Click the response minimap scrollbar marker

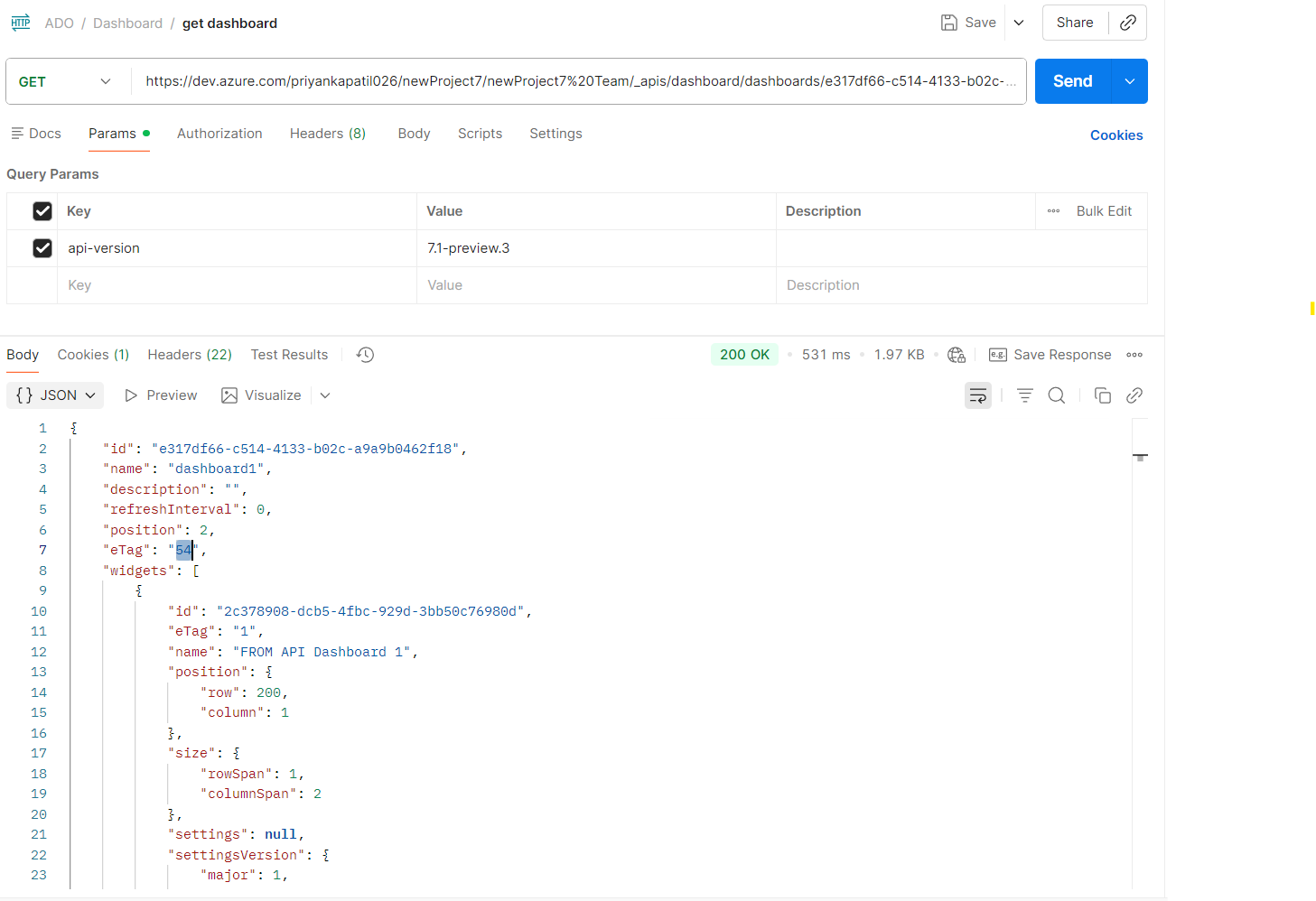click(x=1141, y=457)
